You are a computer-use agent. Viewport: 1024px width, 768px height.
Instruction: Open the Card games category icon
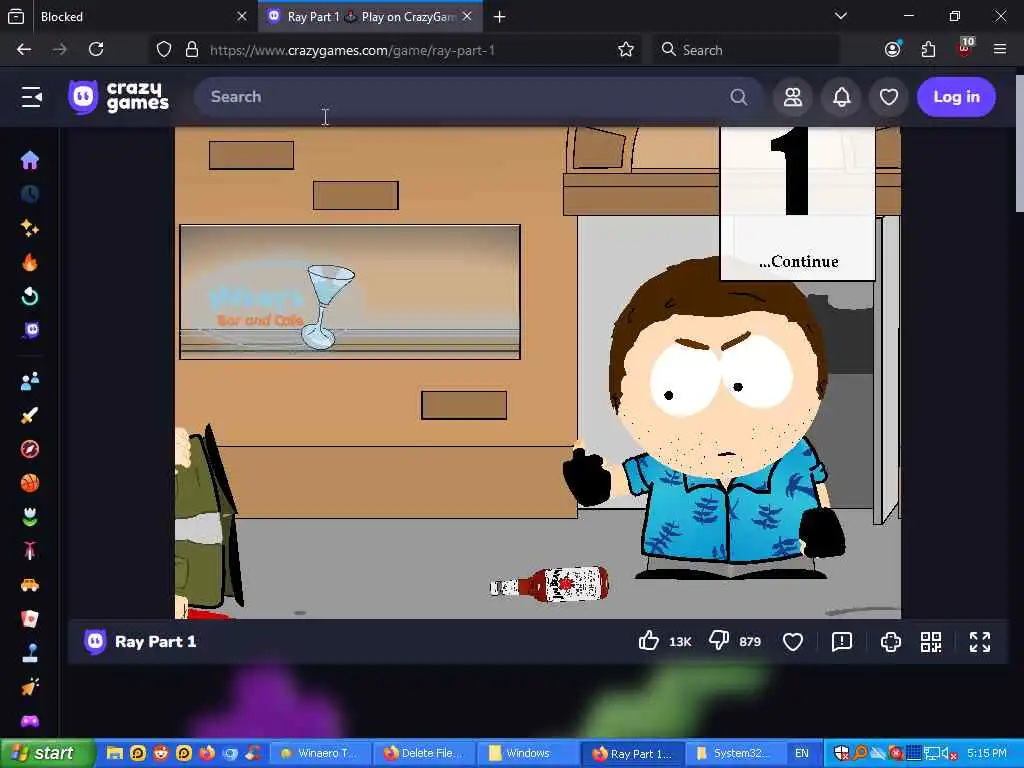coord(29,619)
